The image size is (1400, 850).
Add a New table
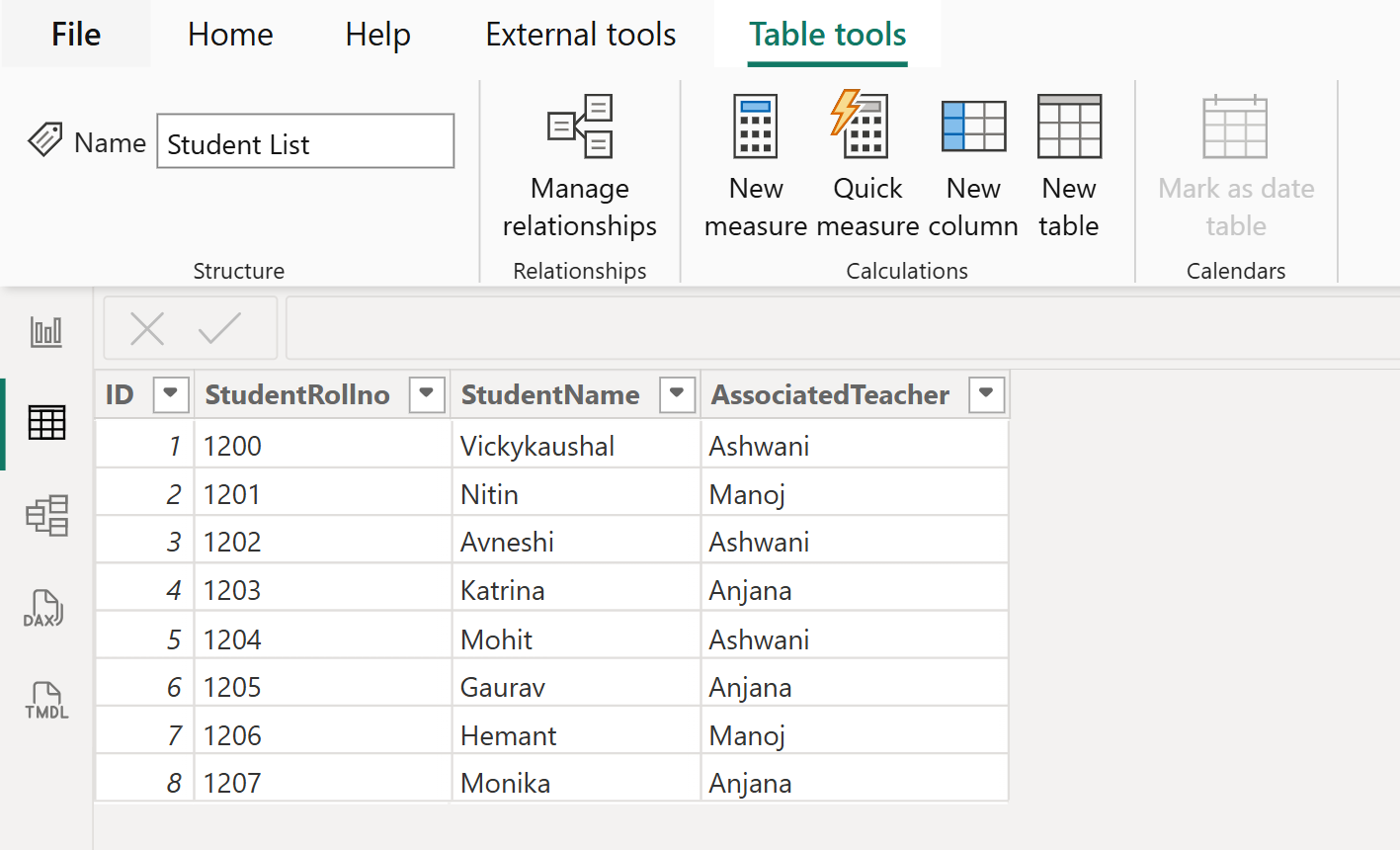click(1069, 166)
